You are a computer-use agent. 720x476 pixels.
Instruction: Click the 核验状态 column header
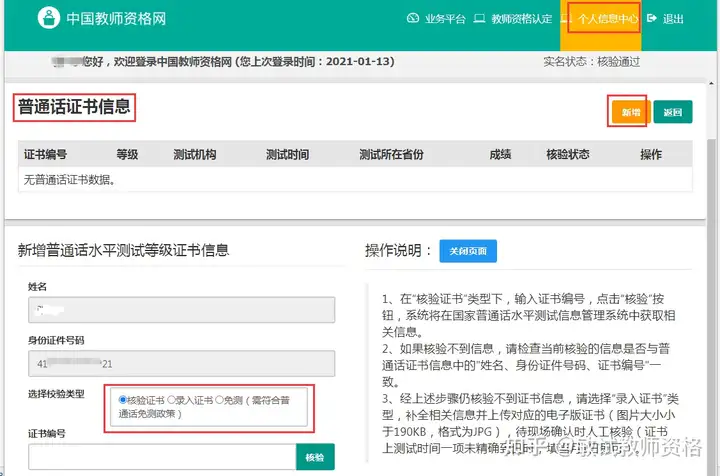pos(568,154)
